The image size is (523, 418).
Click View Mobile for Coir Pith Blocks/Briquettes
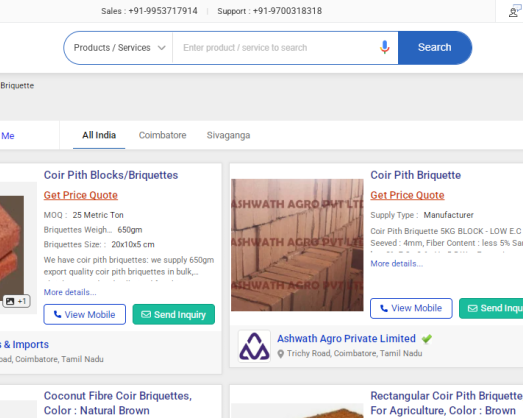(84, 314)
